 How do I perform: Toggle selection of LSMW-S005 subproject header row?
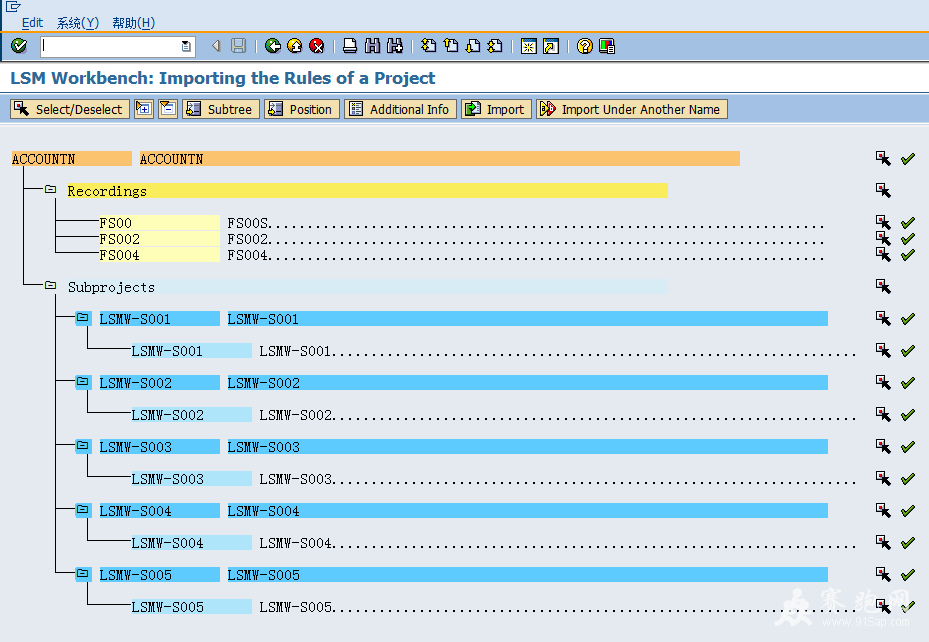[x=883, y=574]
